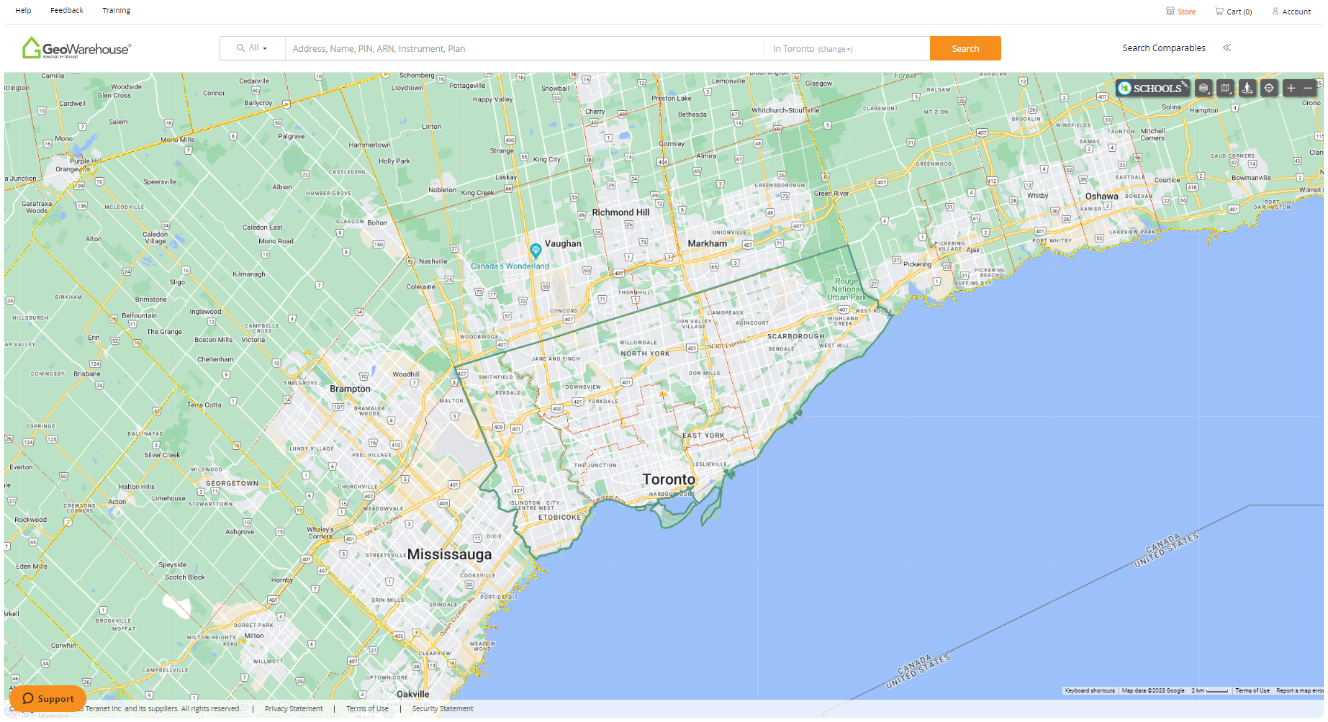
Task: Zoom out on the map
Action: pyautogui.click(x=1308, y=88)
